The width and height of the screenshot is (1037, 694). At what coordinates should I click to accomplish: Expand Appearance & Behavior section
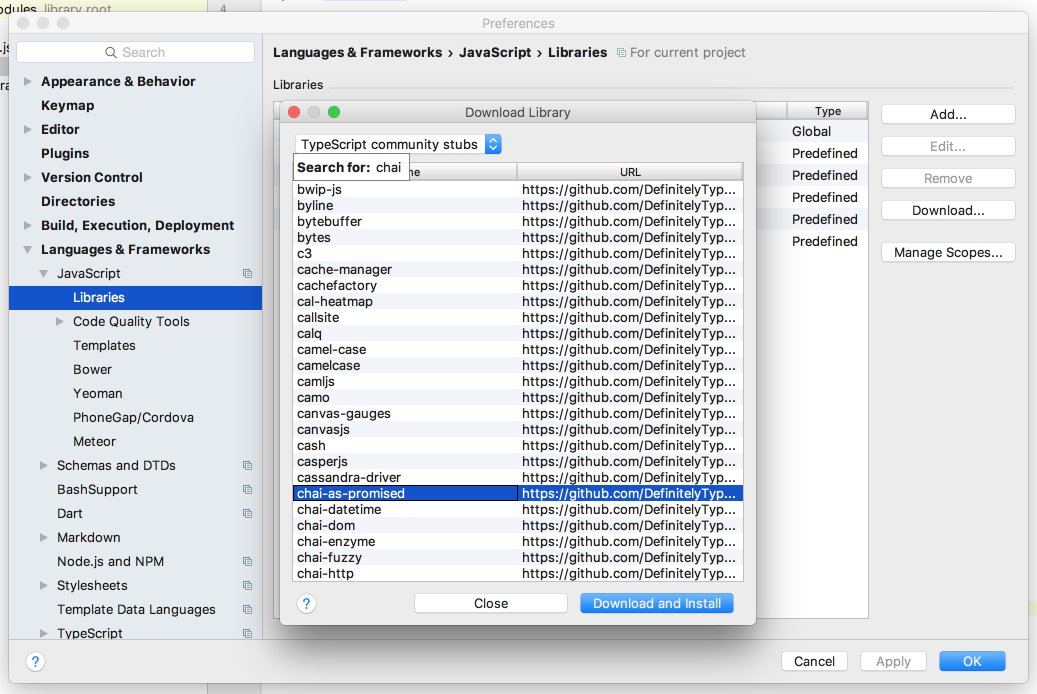click(28, 81)
